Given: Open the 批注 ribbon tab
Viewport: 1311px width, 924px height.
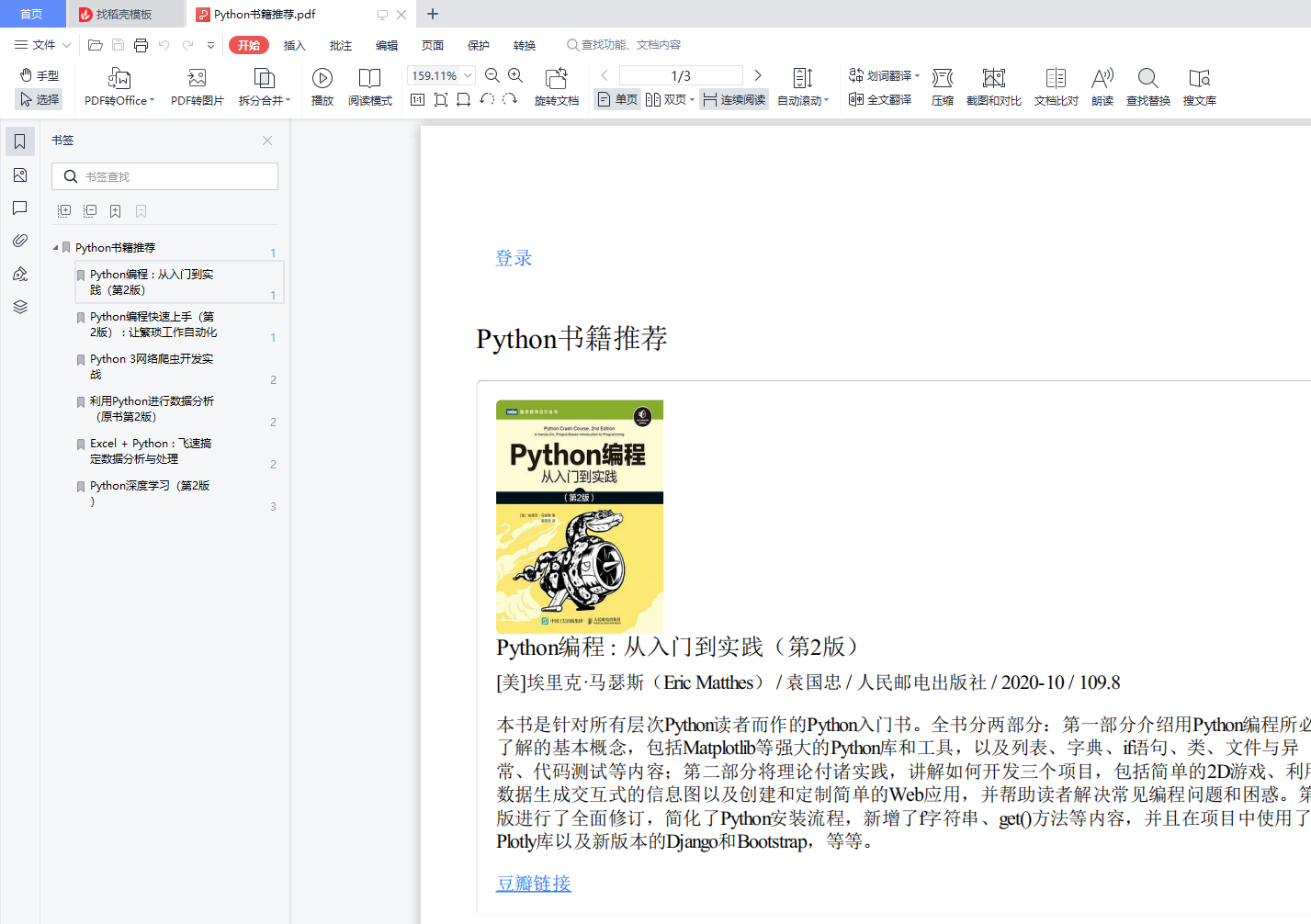Looking at the screenshot, I should coord(341,45).
